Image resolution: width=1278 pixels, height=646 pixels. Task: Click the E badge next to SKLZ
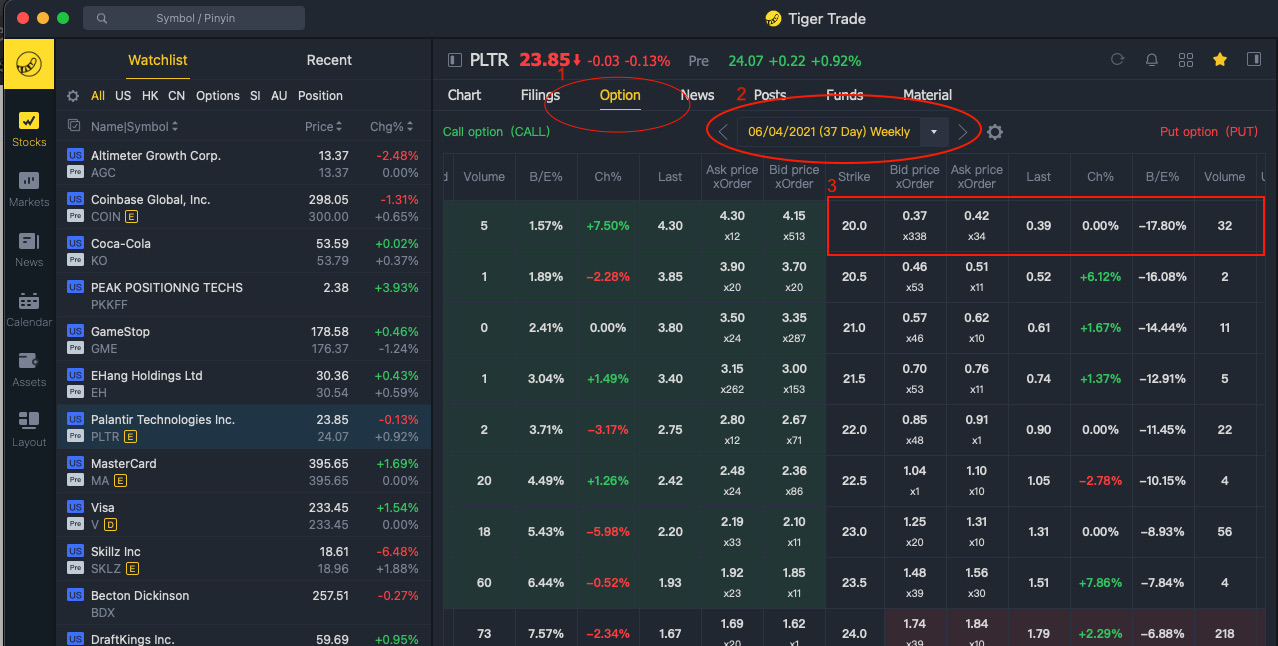(x=131, y=569)
